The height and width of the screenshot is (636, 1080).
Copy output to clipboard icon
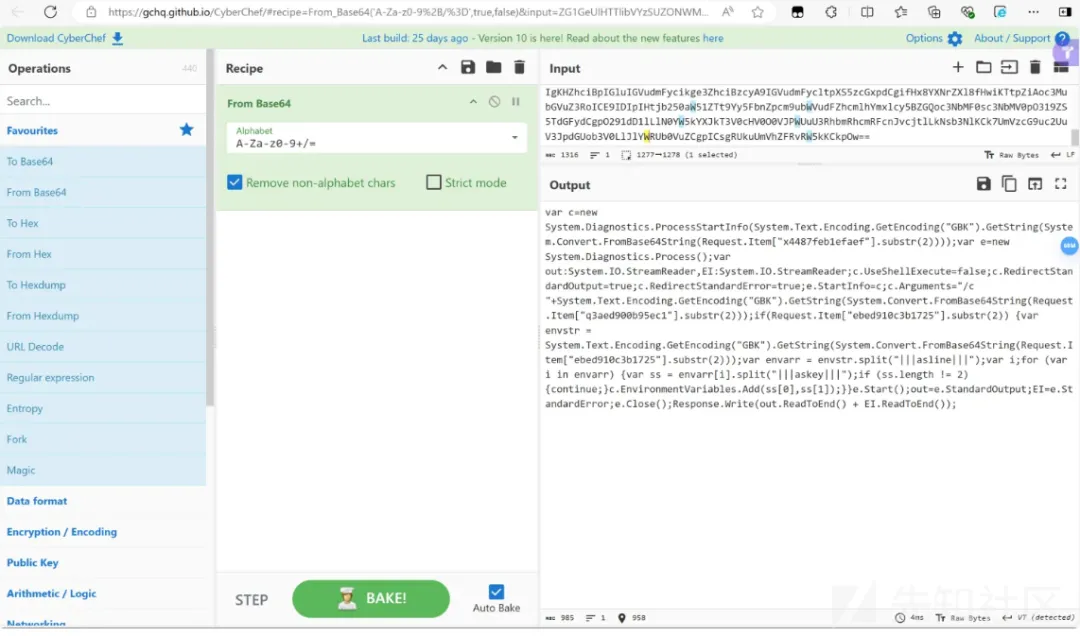pyautogui.click(x=1009, y=184)
